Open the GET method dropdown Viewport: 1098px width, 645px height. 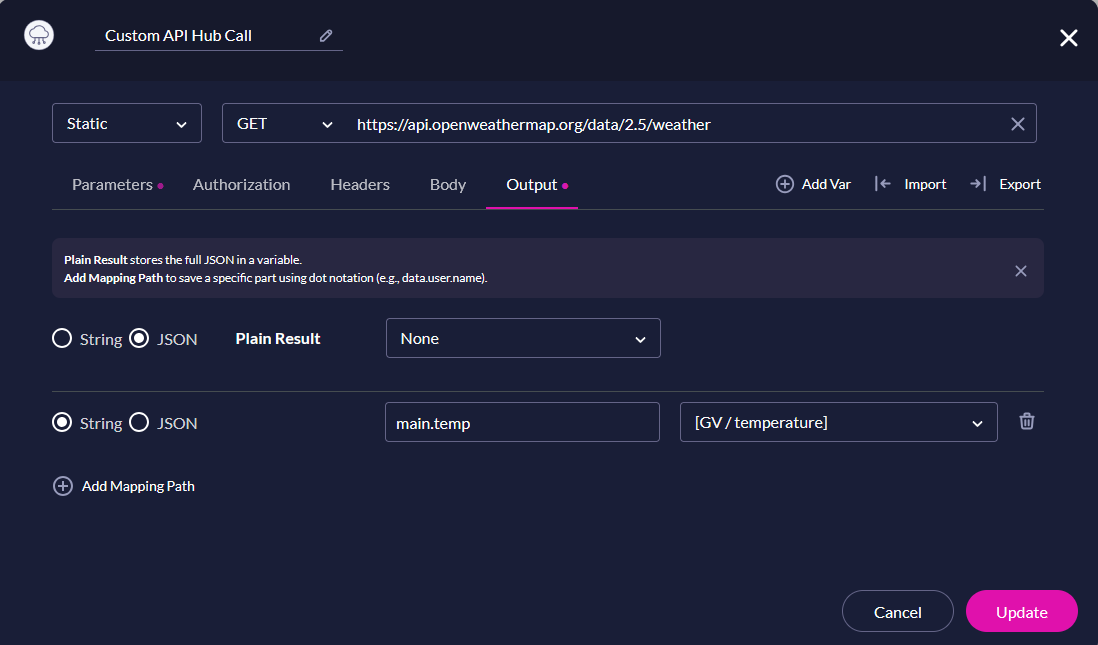point(285,123)
